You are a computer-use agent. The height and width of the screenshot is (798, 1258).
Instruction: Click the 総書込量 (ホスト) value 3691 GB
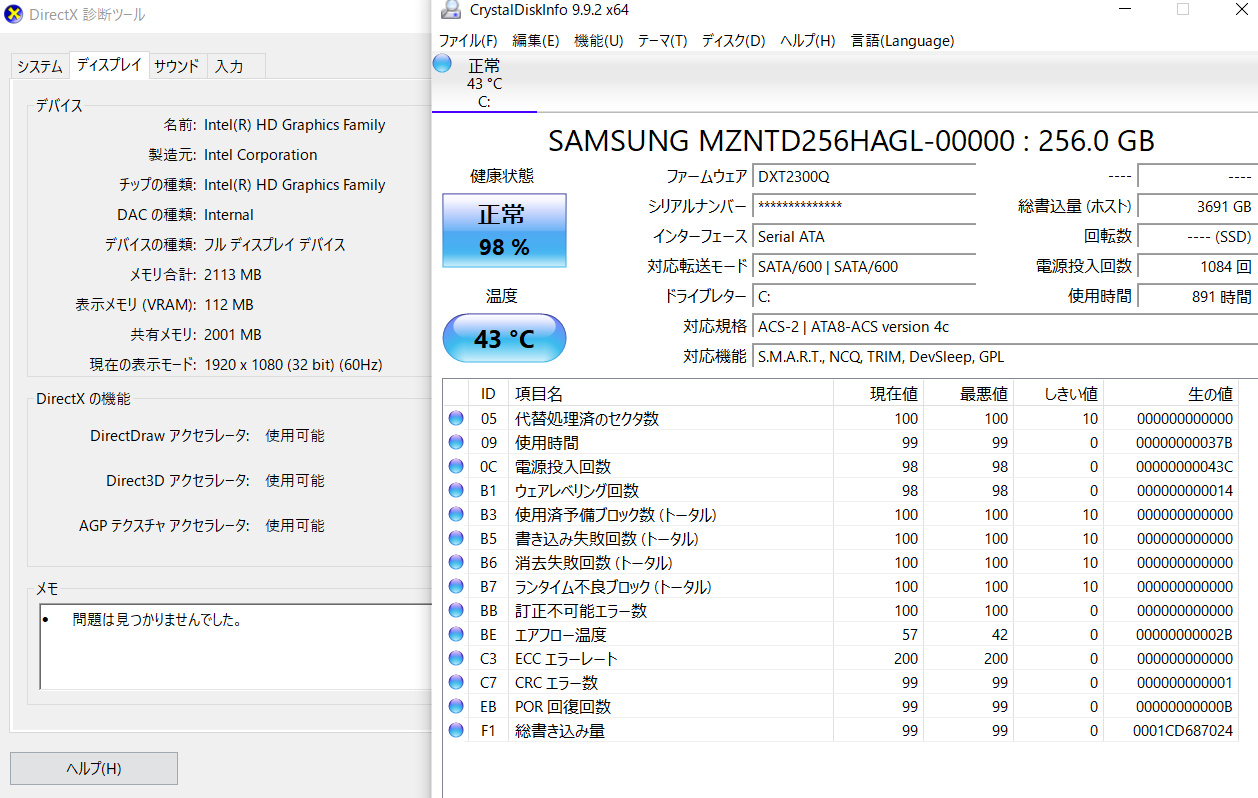pyautogui.click(x=1198, y=207)
